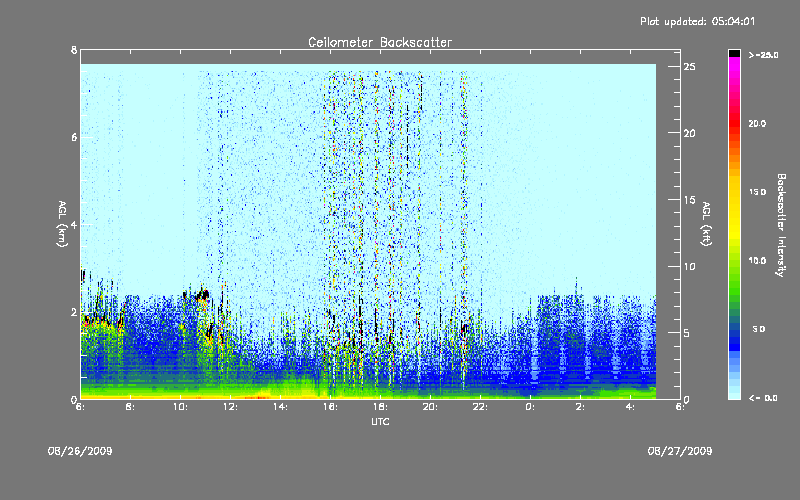Screen dimensions: 800x500
Task: Click the "20:" UTC tick label
Action: 430,407
